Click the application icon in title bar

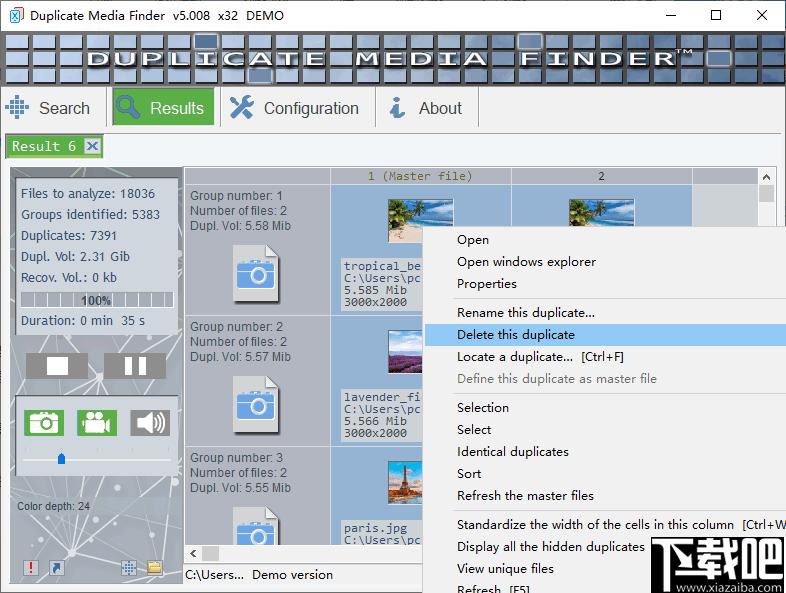click(x=17, y=16)
